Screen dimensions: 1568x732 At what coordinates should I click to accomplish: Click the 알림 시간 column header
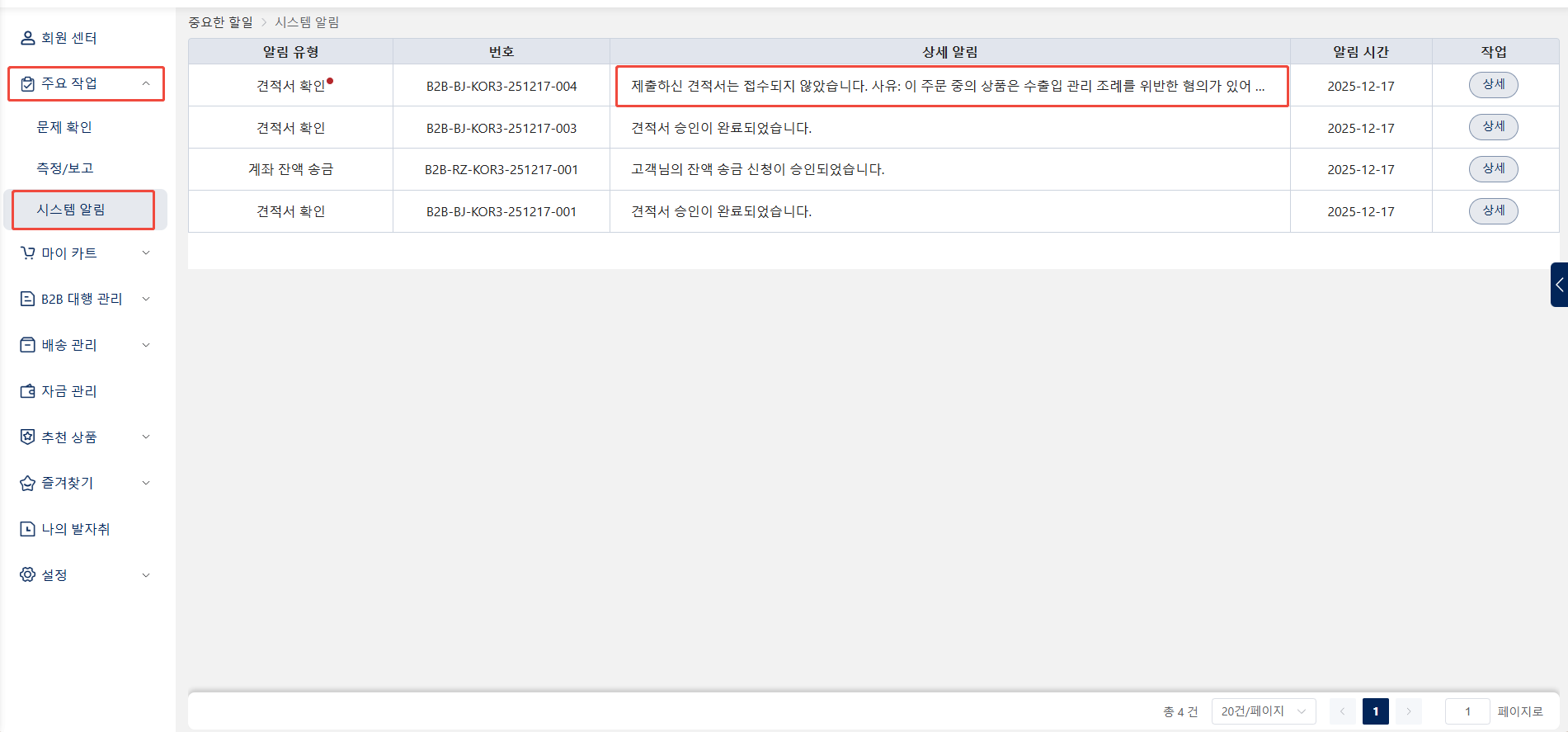click(x=1361, y=52)
